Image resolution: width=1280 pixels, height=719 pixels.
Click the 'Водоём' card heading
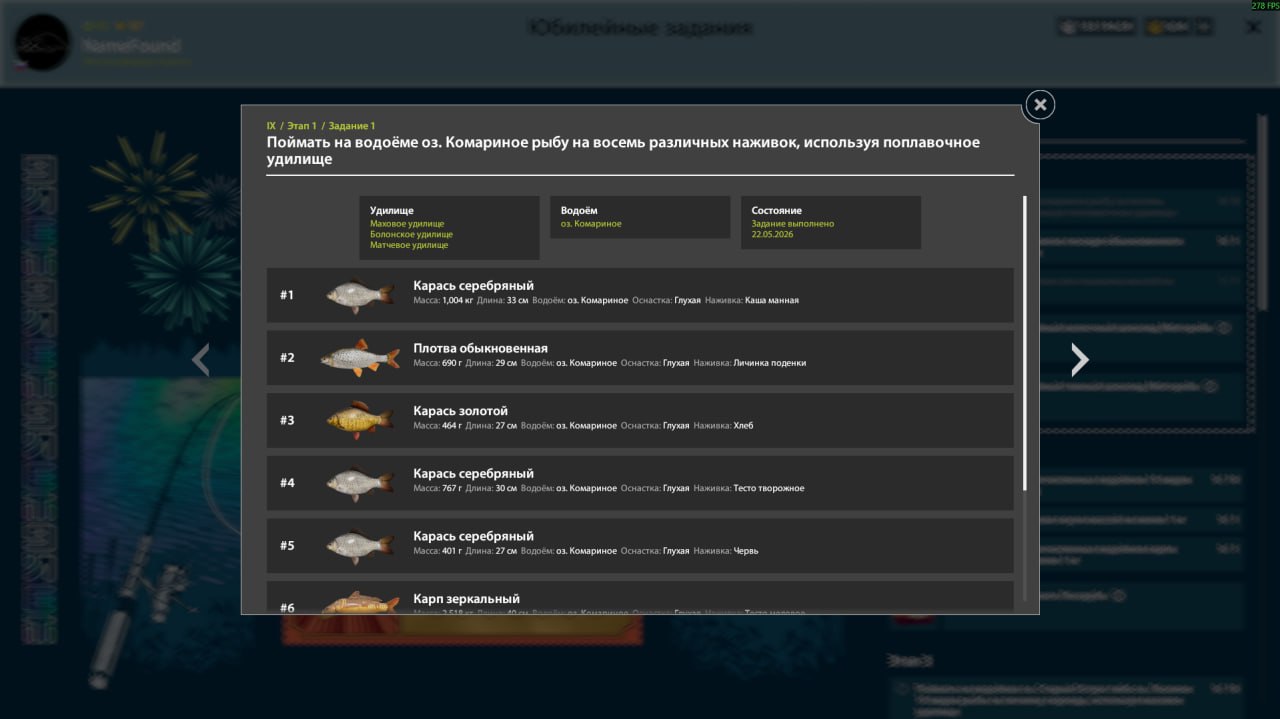(x=579, y=211)
